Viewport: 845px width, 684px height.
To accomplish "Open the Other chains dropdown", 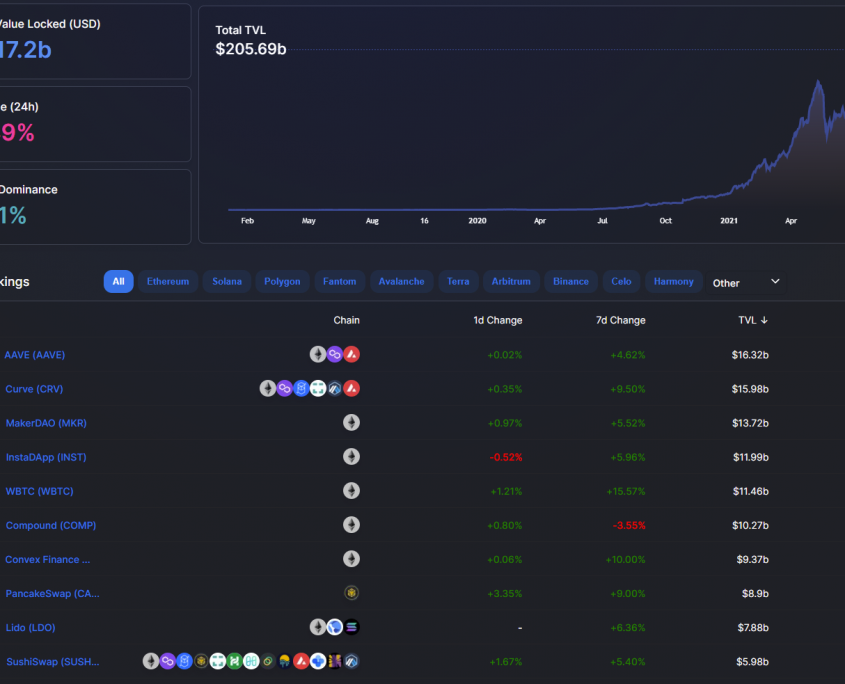I will click(746, 283).
